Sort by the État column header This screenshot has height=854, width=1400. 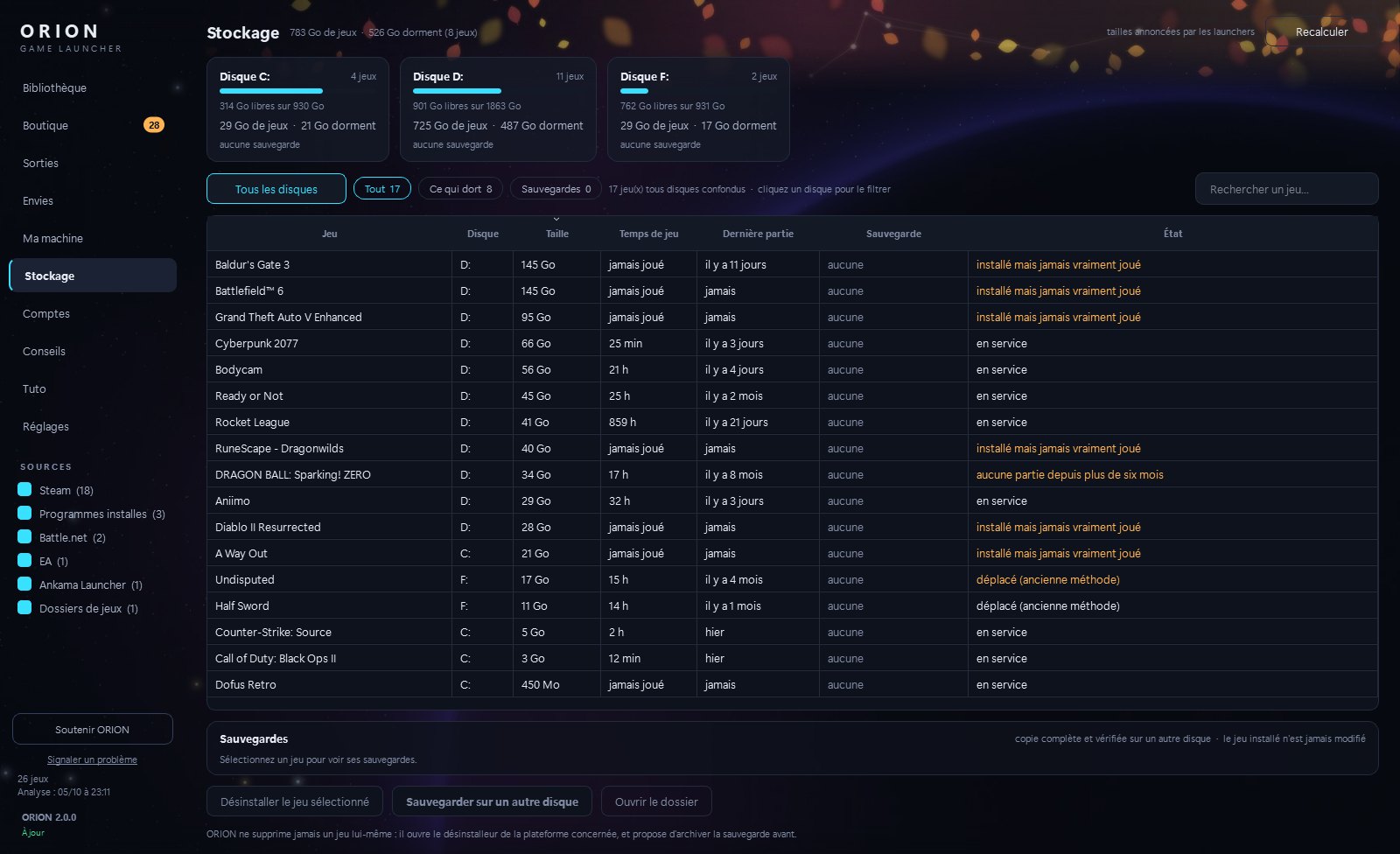coord(1172,234)
